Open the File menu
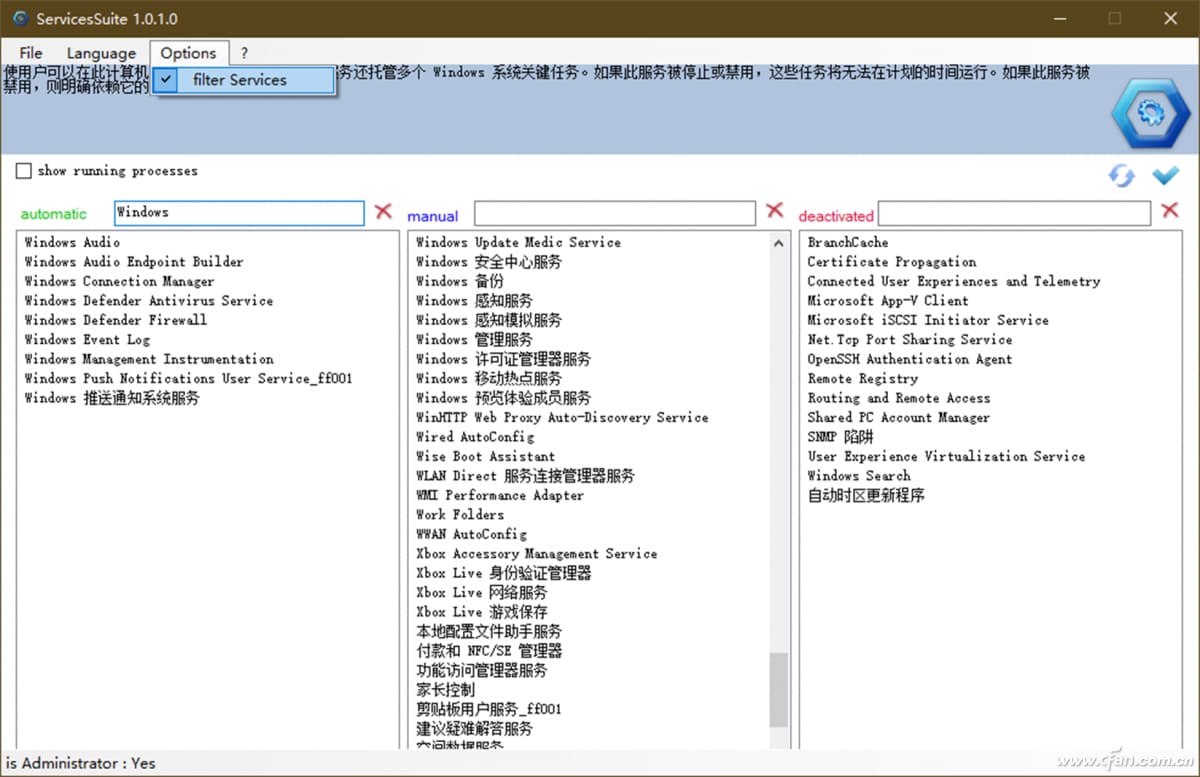 (x=31, y=53)
